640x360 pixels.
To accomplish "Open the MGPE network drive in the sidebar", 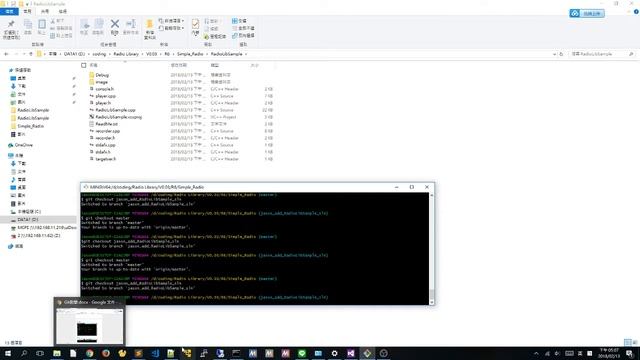I will coord(47,227).
